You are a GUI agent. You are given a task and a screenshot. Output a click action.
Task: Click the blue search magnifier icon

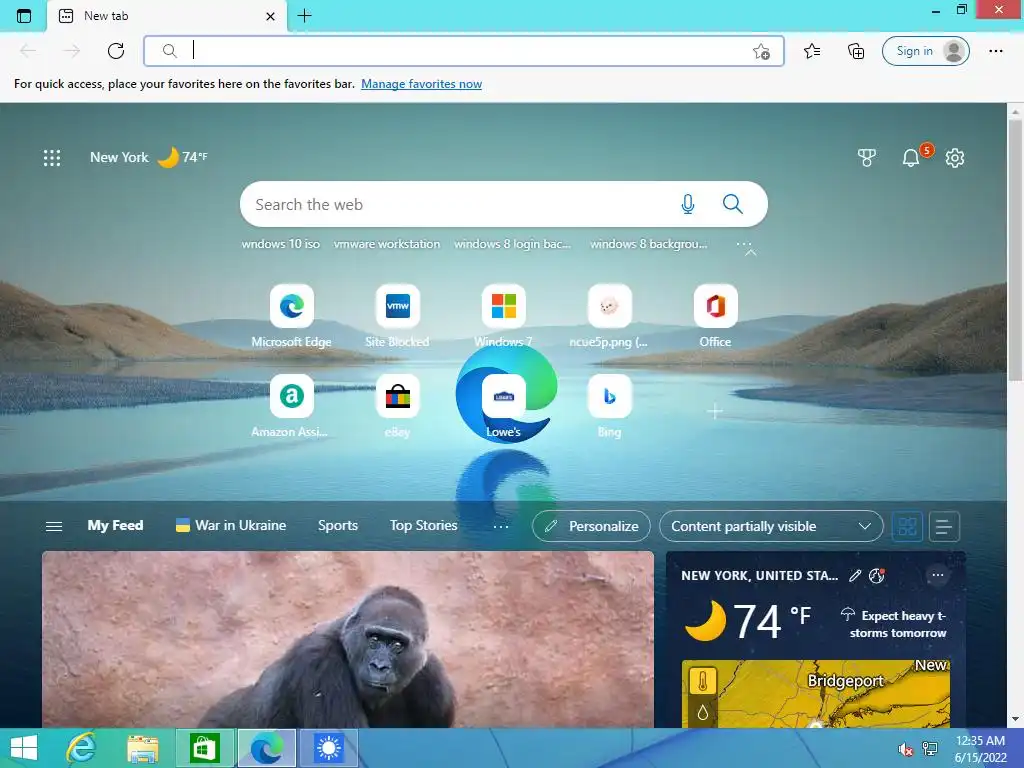pos(733,204)
